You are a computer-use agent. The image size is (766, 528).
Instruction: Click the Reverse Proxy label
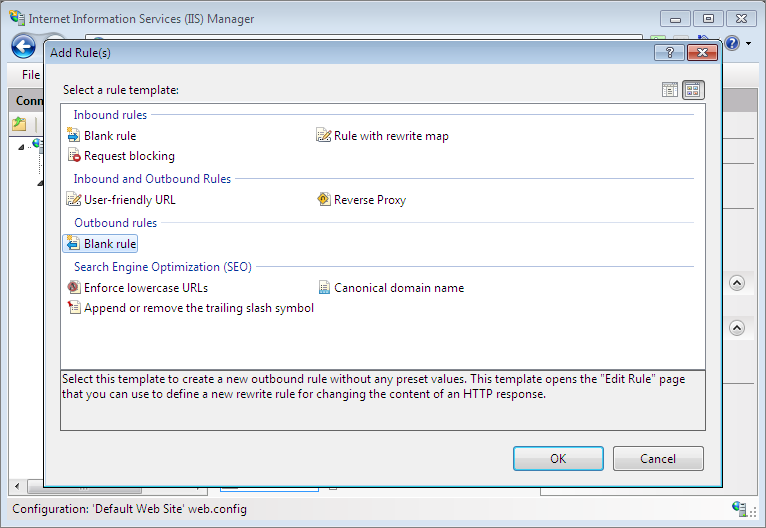coord(370,200)
